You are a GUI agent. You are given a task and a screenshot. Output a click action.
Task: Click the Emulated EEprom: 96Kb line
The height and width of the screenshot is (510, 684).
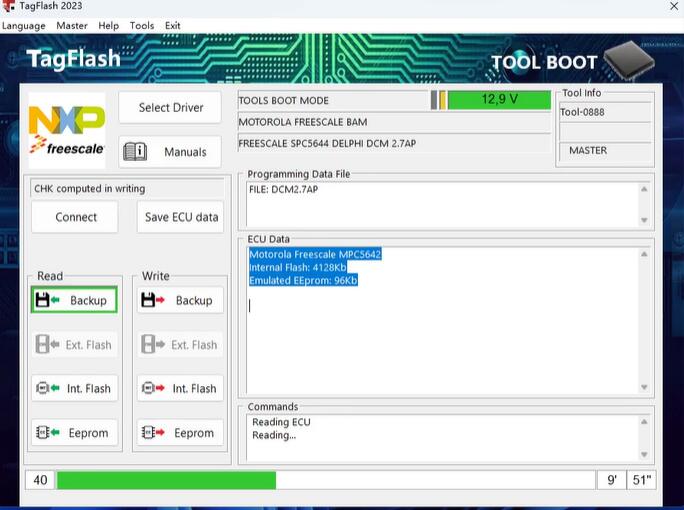[x=303, y=280]
